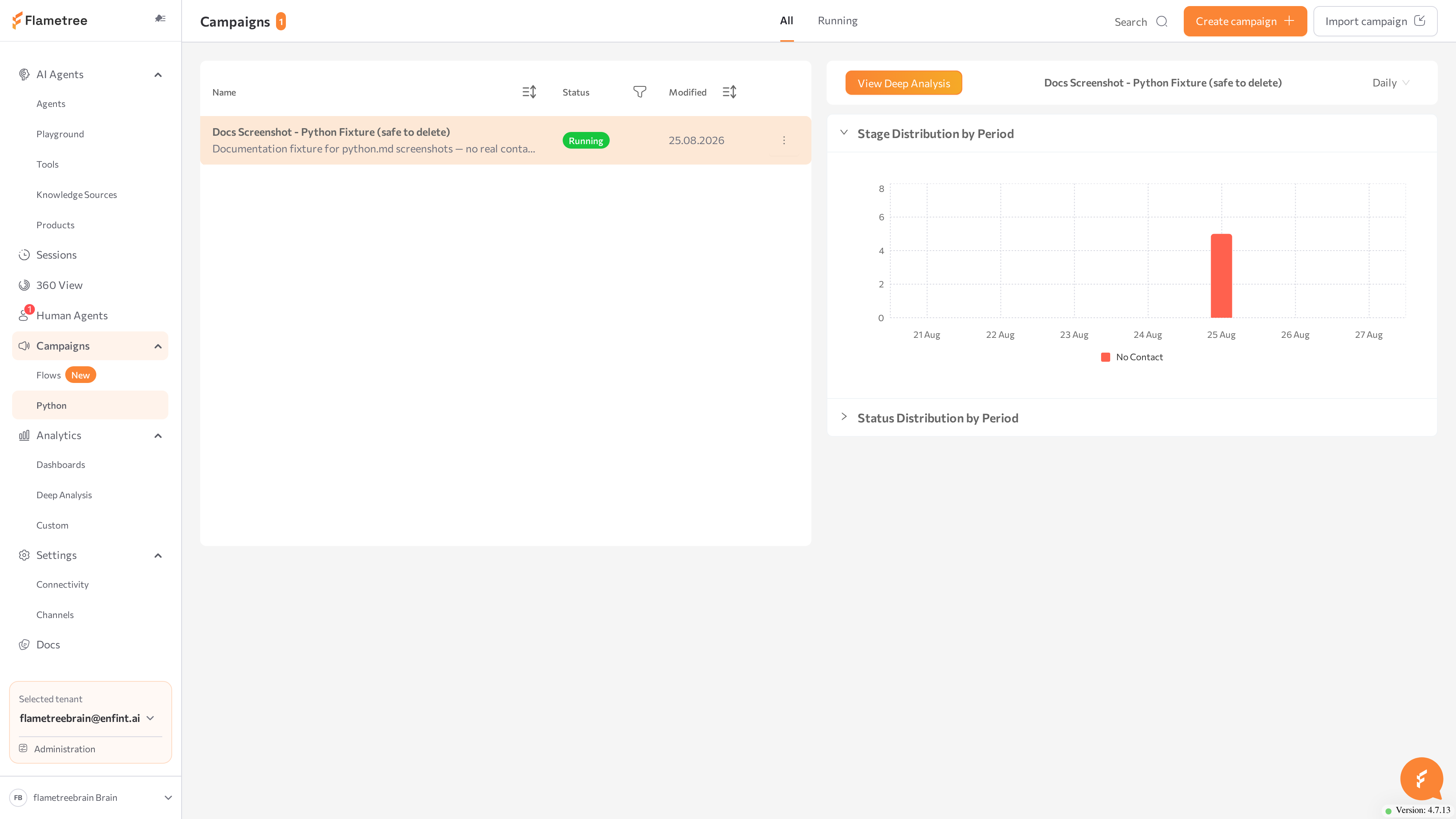The image size is (1456, 819).
Task: Filter campaigns by Status funnel icon
Action: tap(639, 91)
